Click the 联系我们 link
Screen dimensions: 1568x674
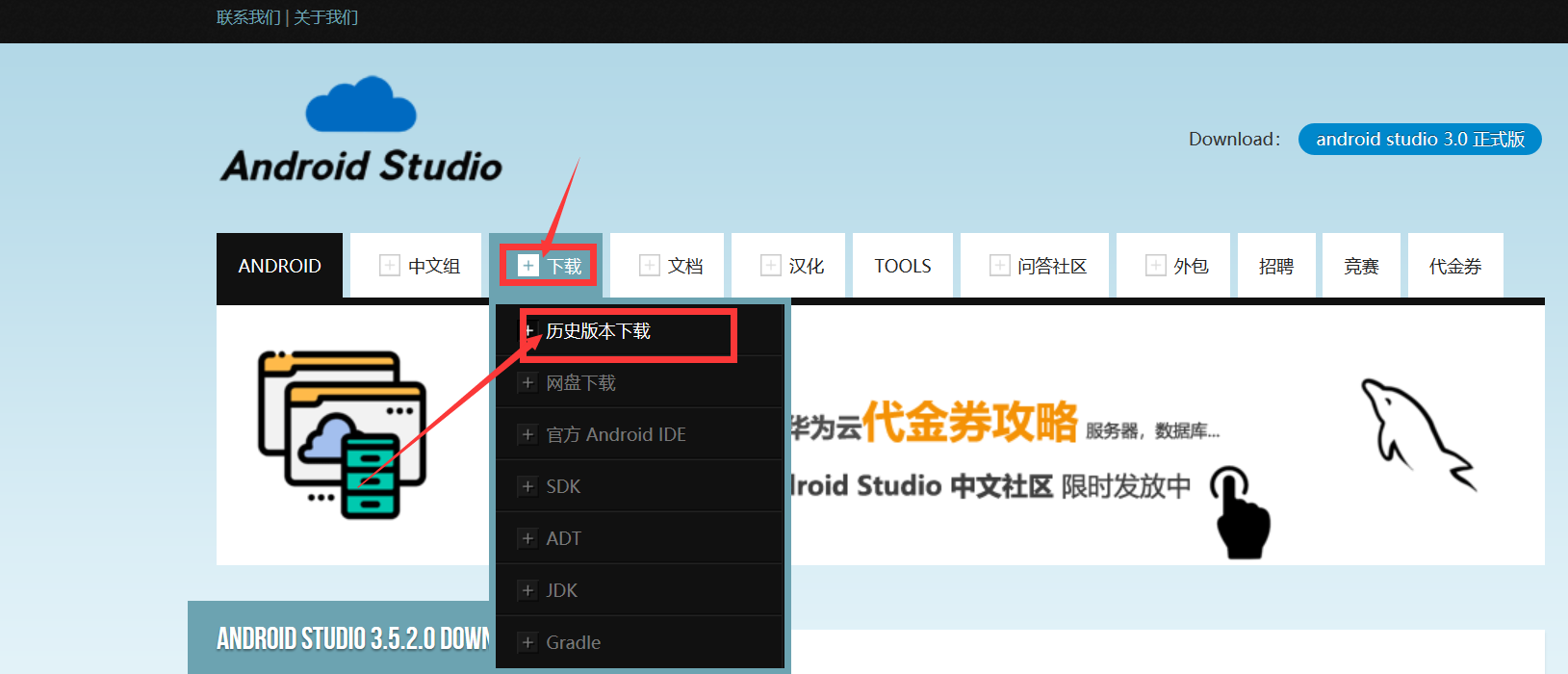pyautogui.click(x=248, y=17)
